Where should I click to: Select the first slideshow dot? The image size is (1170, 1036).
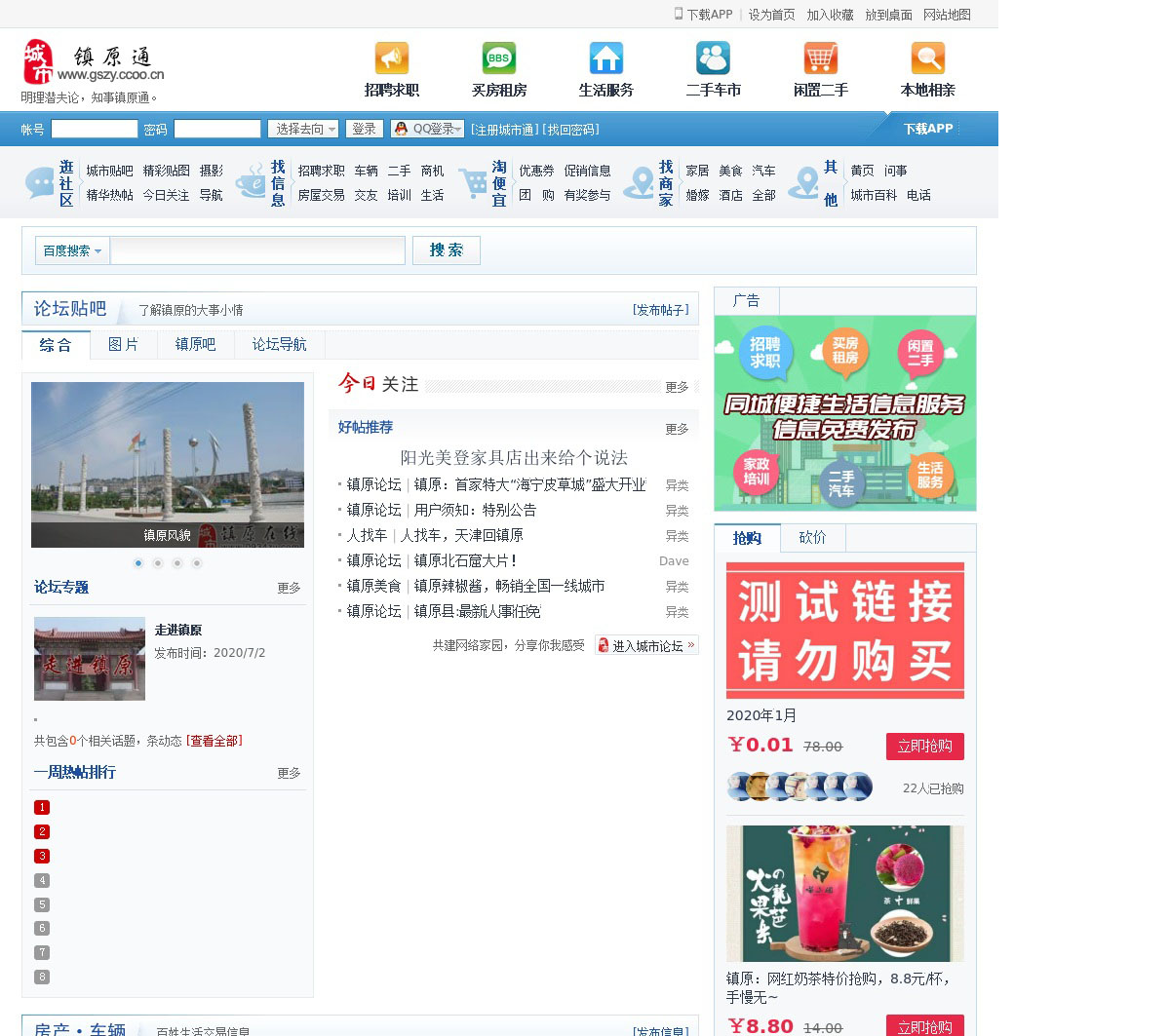click(x=138, y=563)
